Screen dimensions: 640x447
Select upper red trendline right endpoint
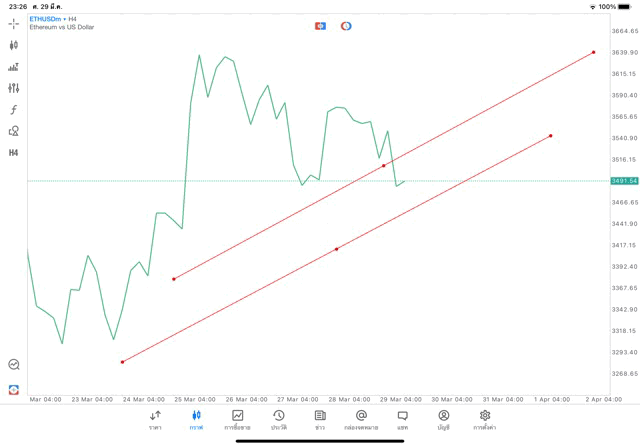click(x=594, y=52)
